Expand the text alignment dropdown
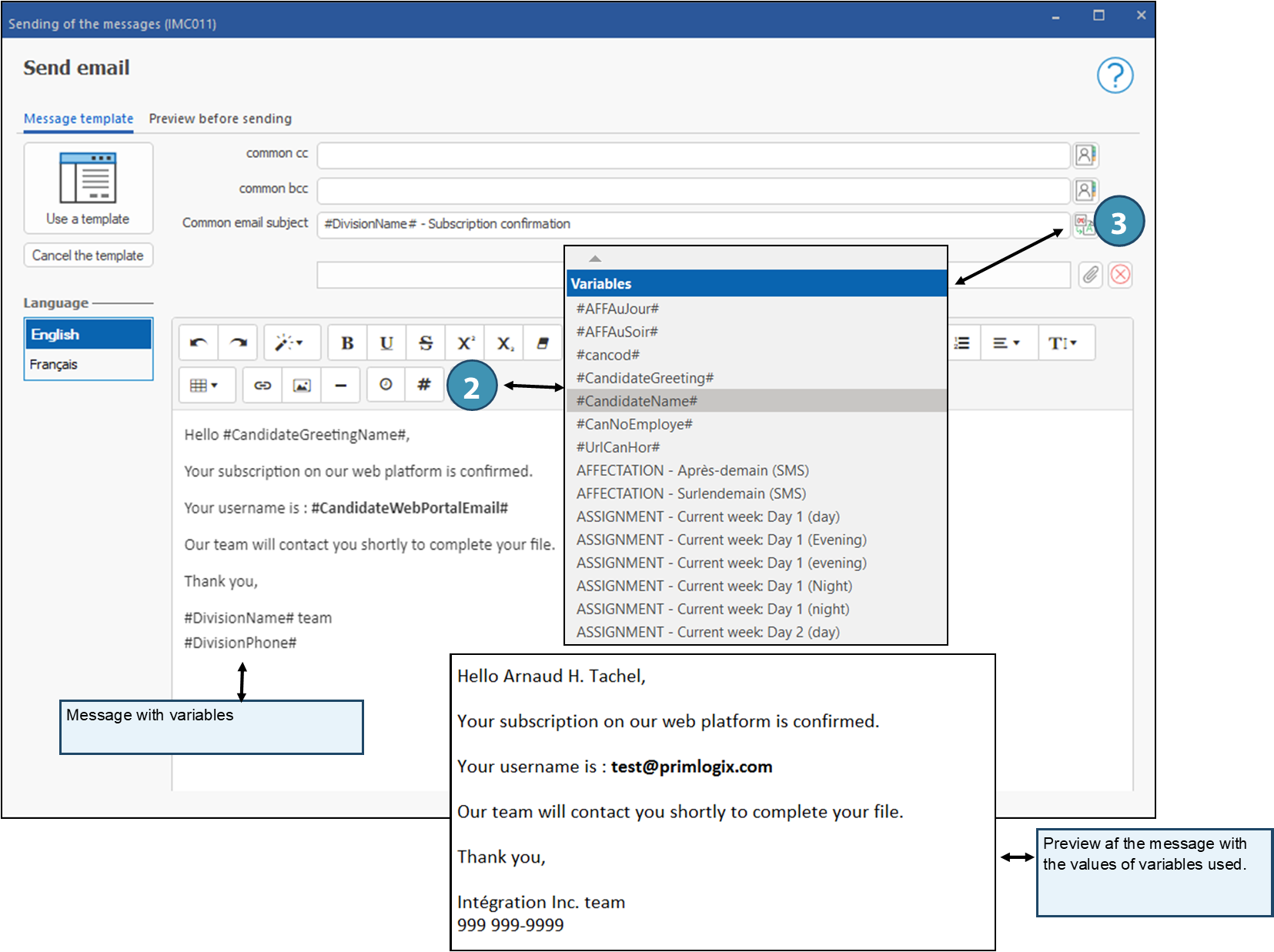1274x952 pixels. click(x=1005, y=343)
